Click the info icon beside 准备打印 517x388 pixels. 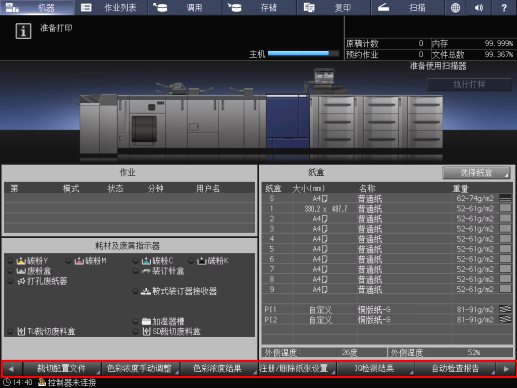23,31
